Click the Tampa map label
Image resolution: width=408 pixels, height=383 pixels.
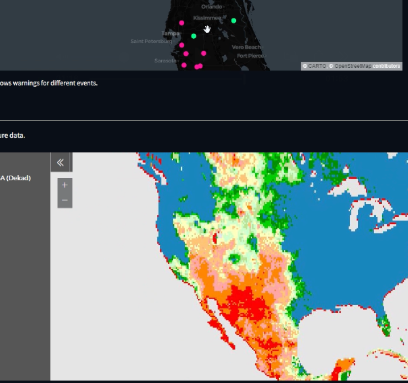point(170,33)
